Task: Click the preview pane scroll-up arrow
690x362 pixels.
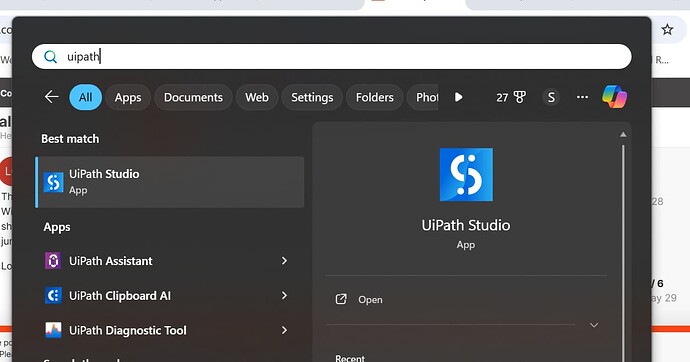Action: click(623, 135)
